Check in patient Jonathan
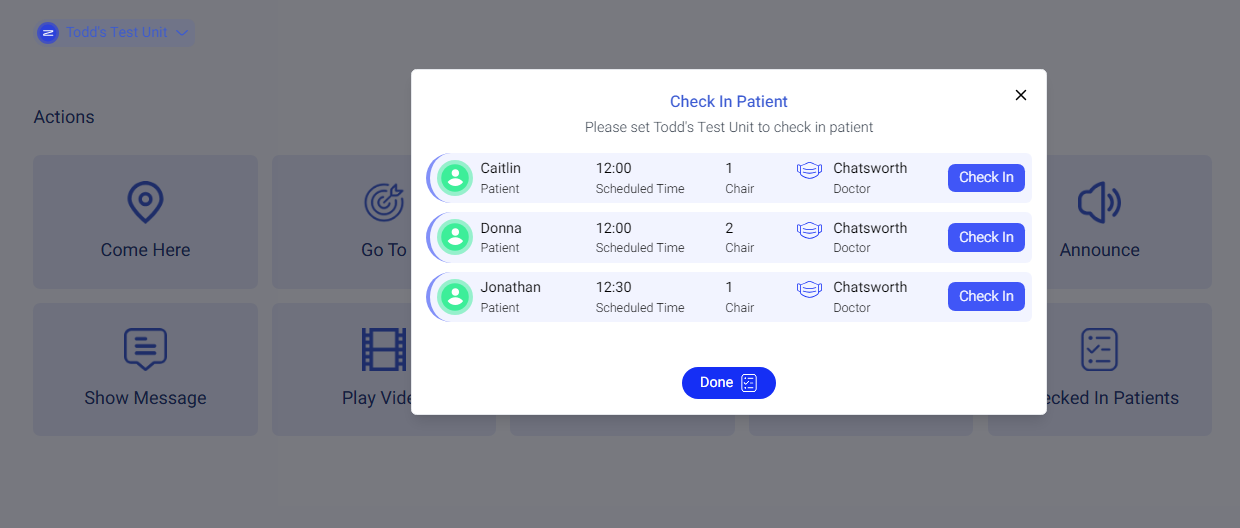Viewport: 1240px width, 528px height. coord(986,296)
